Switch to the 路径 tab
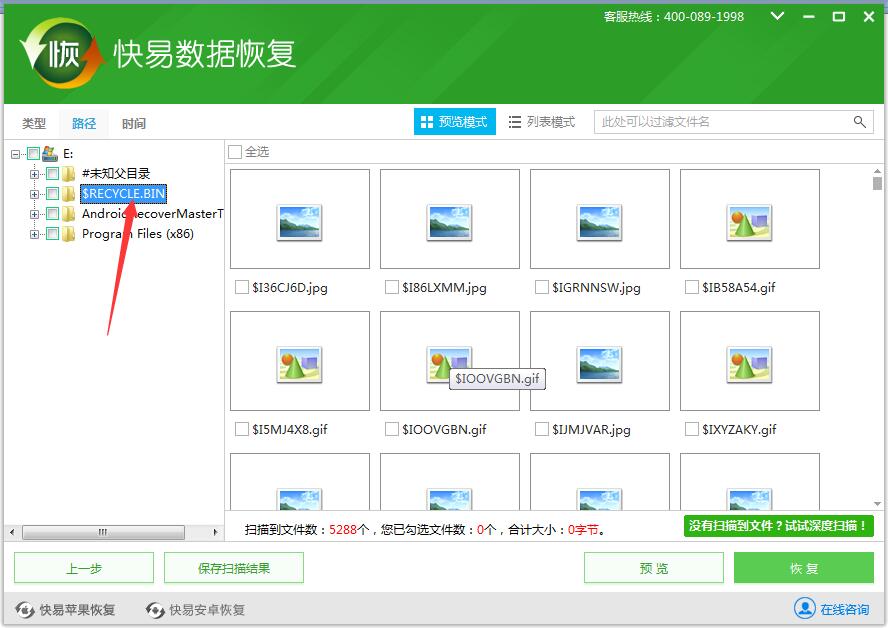The image size is (888, 628). [84, 123]
